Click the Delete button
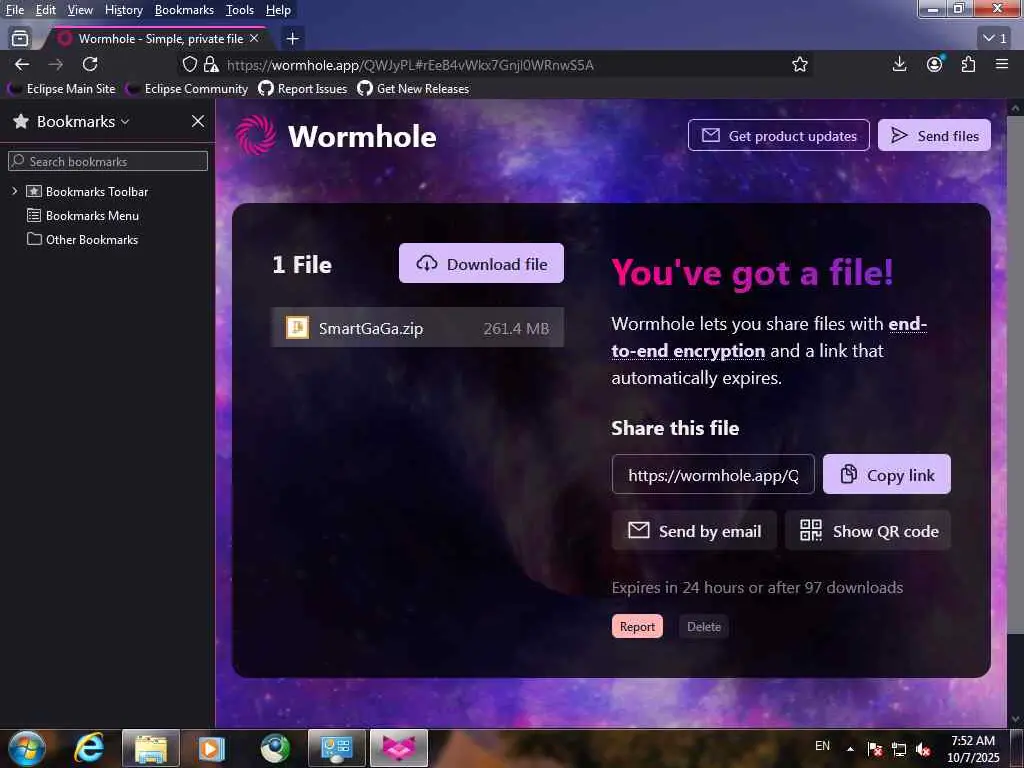The image size is (1024, 768). (x=704, y=626)
